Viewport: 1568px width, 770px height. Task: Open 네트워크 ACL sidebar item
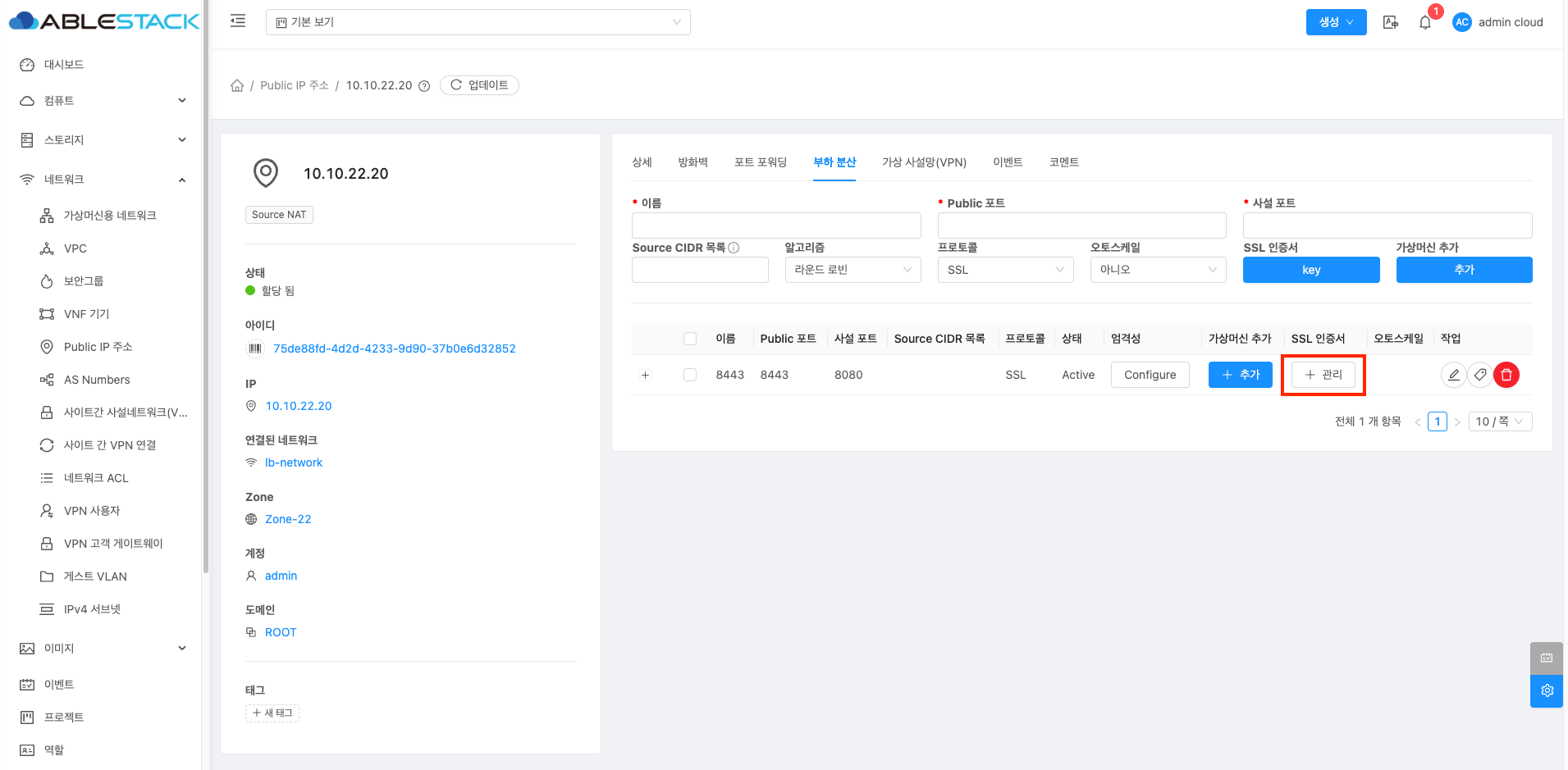click(96, 478)
